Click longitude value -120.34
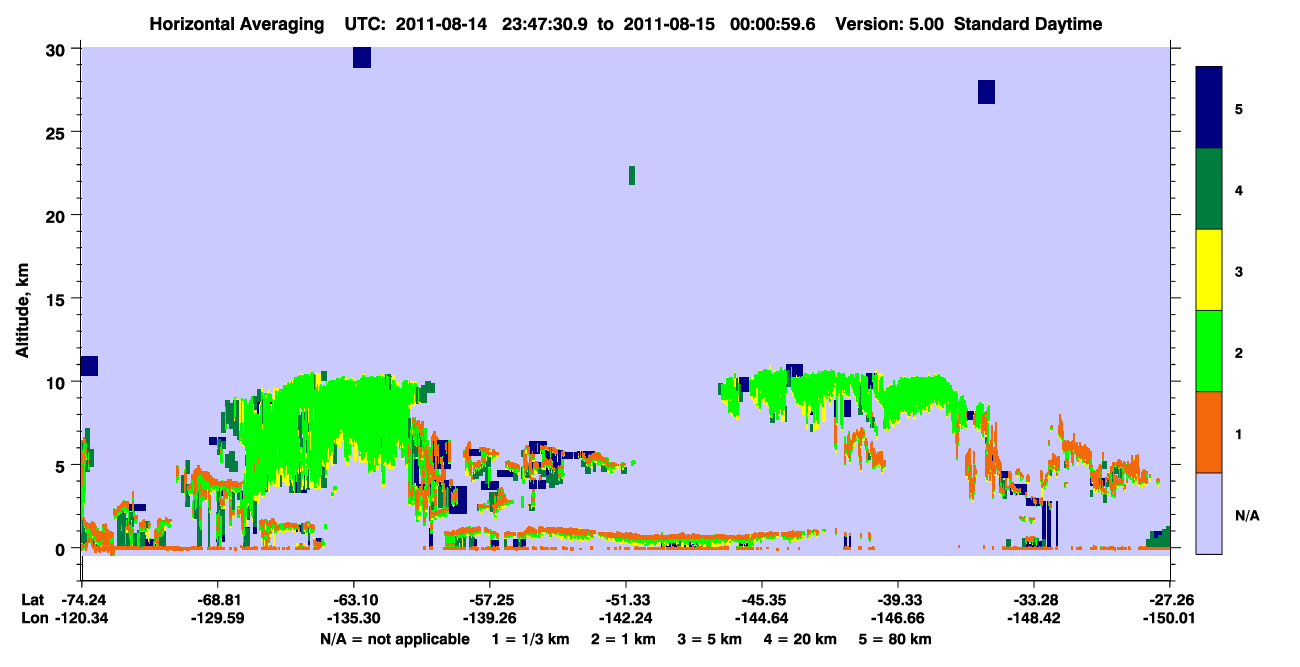Image resolution: width=1300 pixels, height=667 pixels. (82, 618)
